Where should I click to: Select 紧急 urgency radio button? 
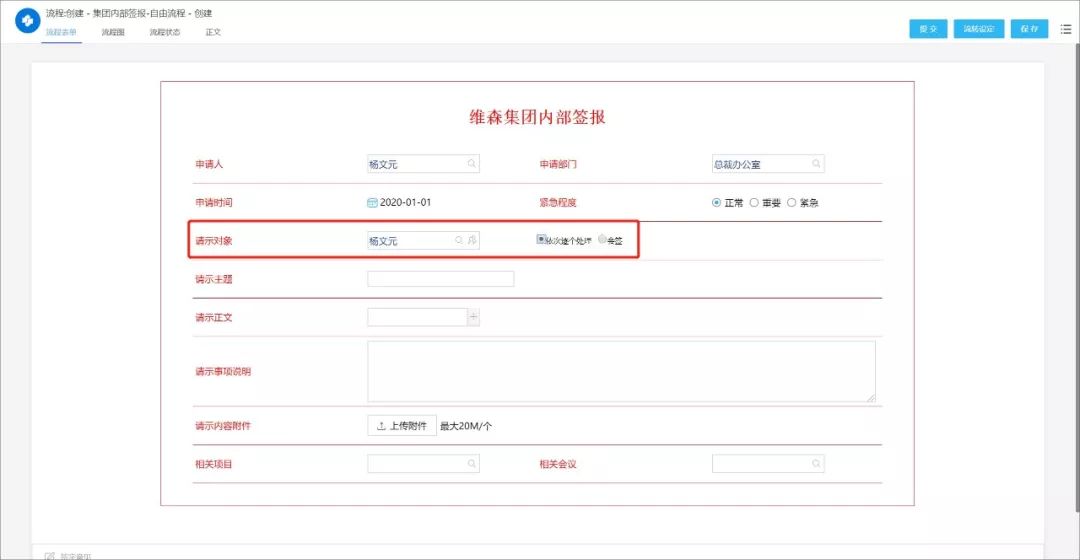791,203
